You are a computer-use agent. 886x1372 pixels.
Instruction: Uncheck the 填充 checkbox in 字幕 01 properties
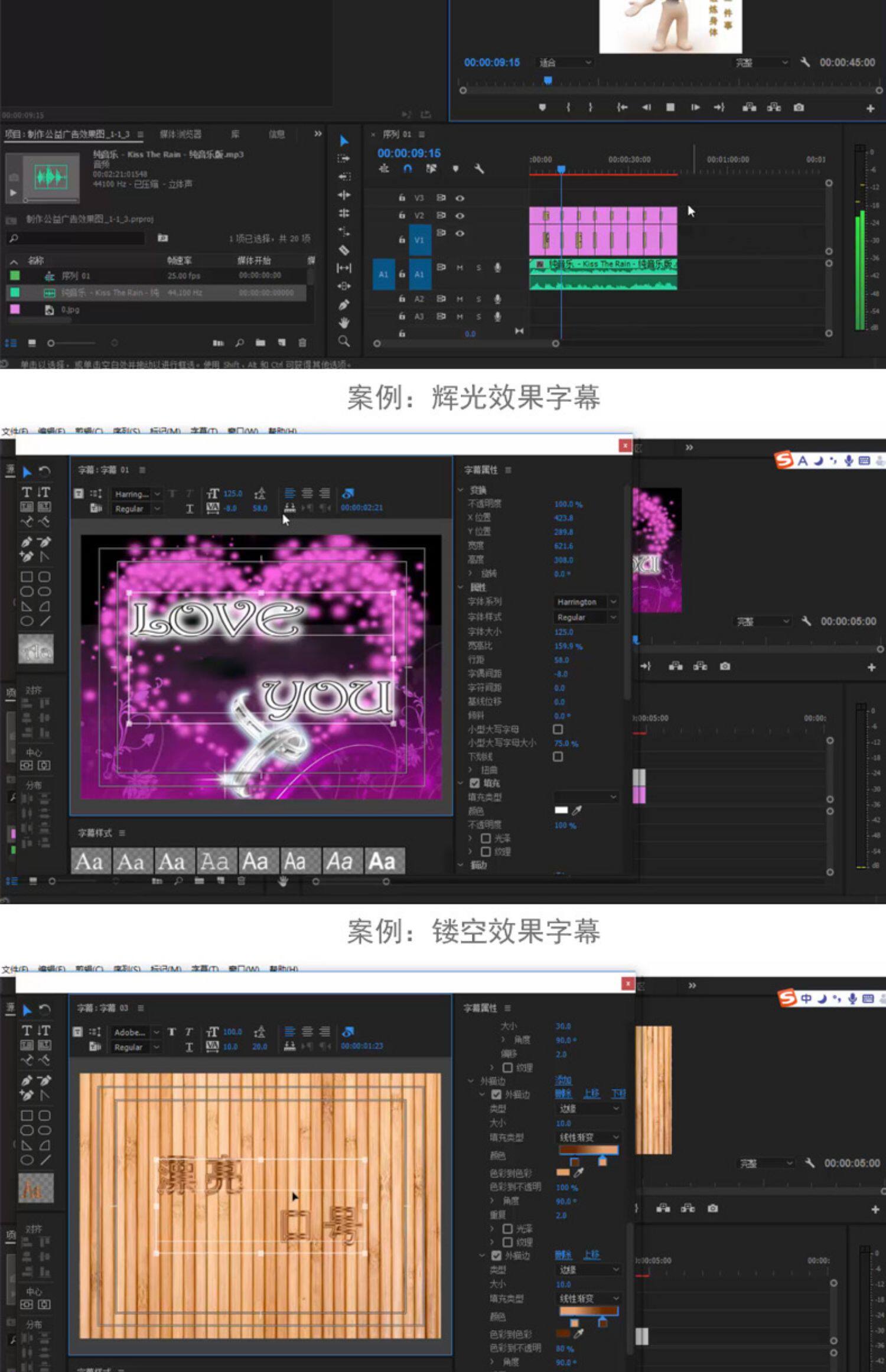pyautogui.click(x=474, y=783)
